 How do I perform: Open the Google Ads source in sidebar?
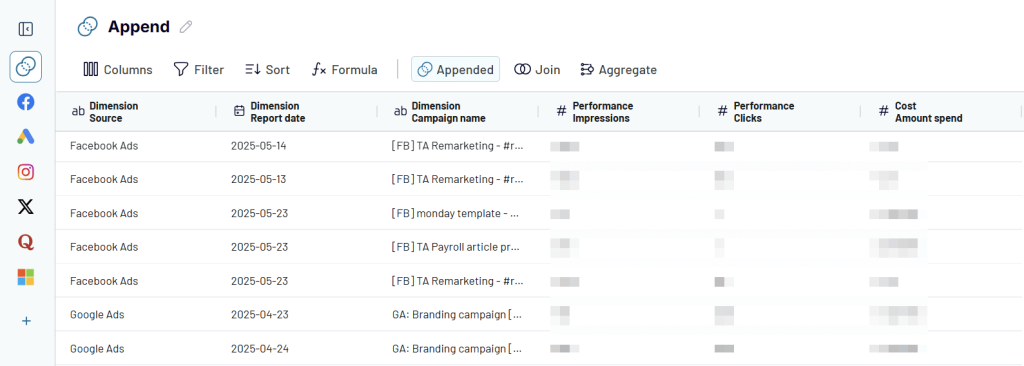pos(25,137)
